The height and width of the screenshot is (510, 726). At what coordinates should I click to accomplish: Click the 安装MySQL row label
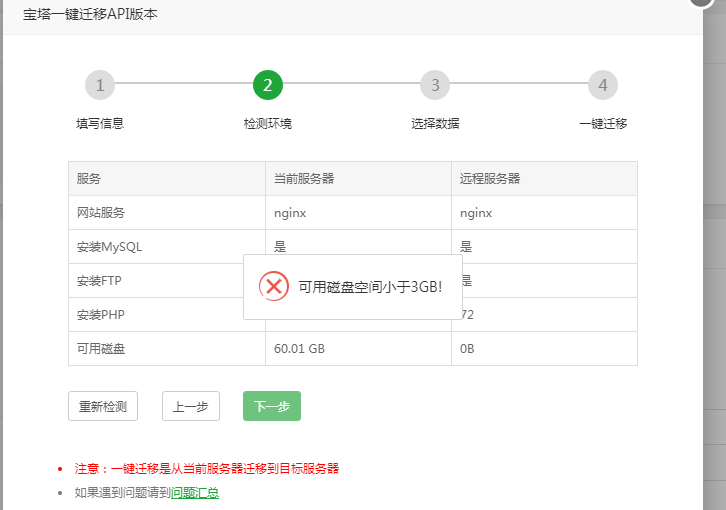109,247
